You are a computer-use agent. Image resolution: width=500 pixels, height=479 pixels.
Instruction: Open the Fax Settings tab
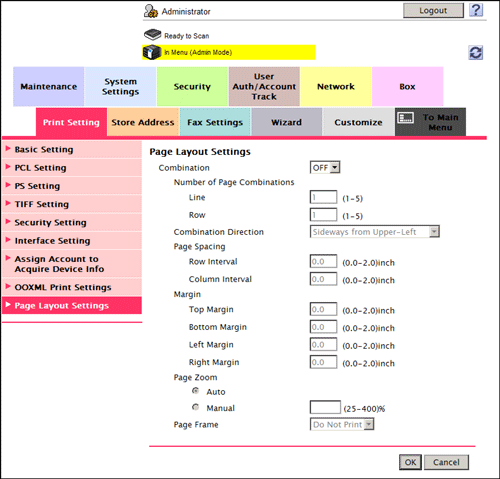tap(215, 122)
